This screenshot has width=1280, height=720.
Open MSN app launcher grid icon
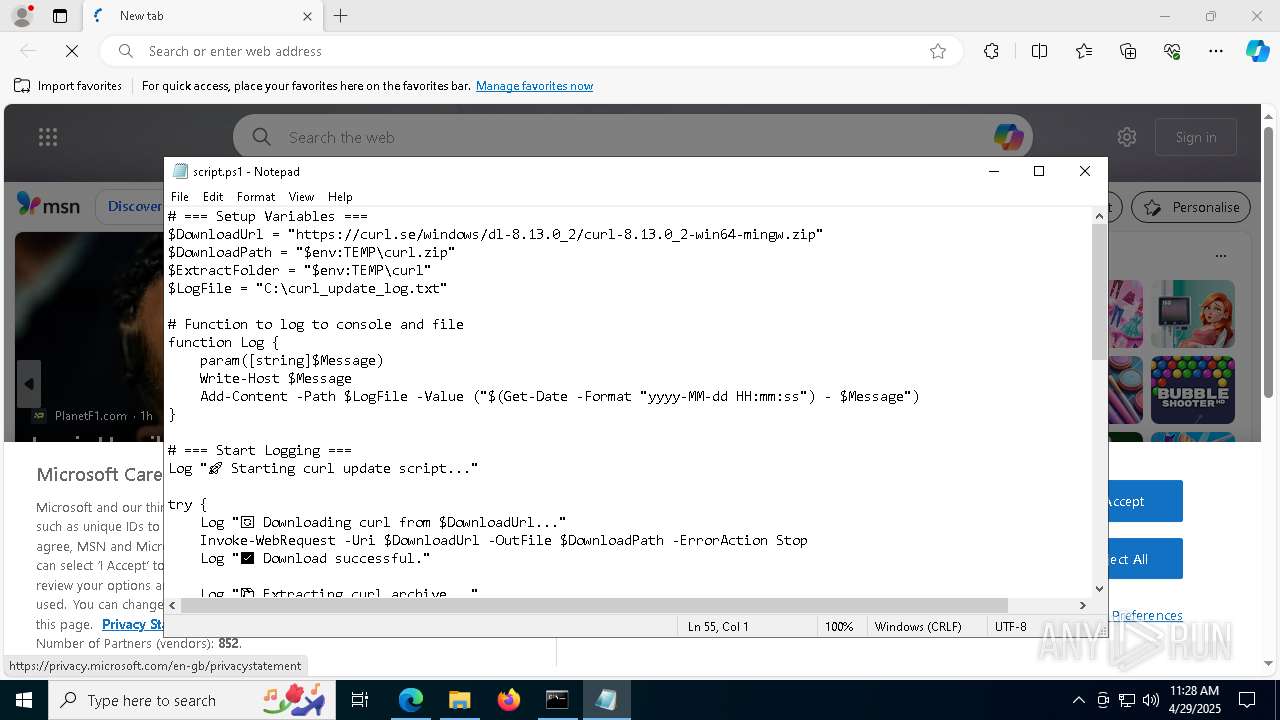pyautogui.click(x=48, y=137)
